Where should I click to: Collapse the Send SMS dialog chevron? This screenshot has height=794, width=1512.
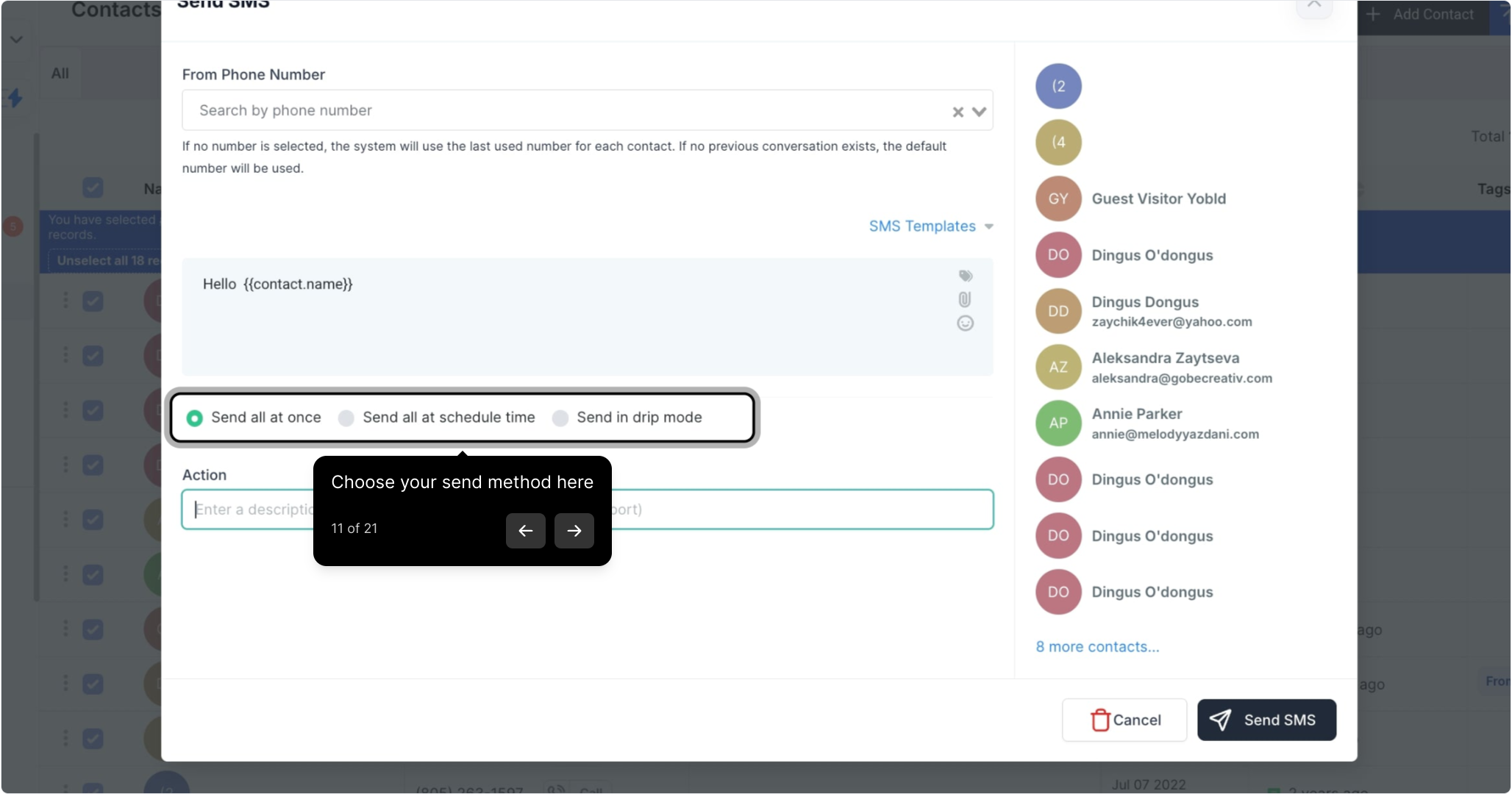click(x=1313, y=6)
